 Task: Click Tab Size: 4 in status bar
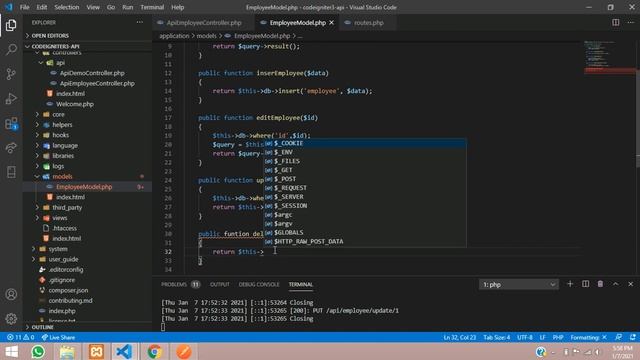point(496,338)
